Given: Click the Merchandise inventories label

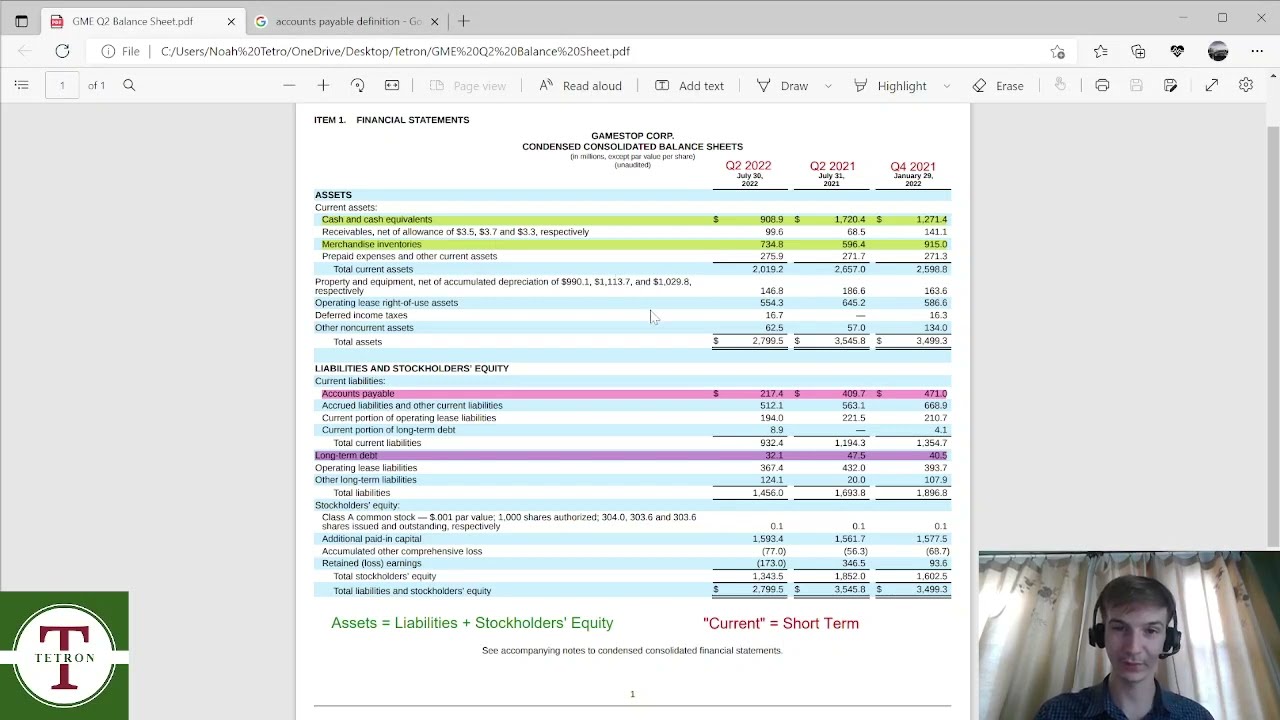Looking at the screenshot, I should pos(371,244).
